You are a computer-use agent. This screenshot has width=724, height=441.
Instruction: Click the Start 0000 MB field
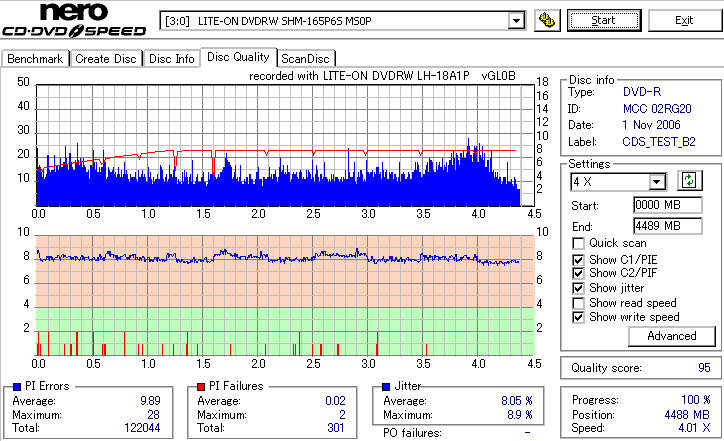click(x=668, y=205)
